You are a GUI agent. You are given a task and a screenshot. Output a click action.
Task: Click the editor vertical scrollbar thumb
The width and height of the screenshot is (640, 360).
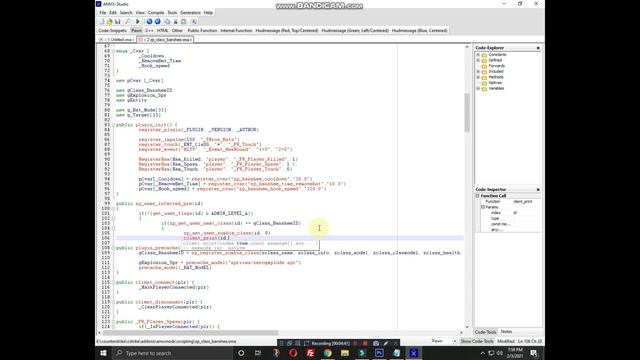(x=467, y=113)
